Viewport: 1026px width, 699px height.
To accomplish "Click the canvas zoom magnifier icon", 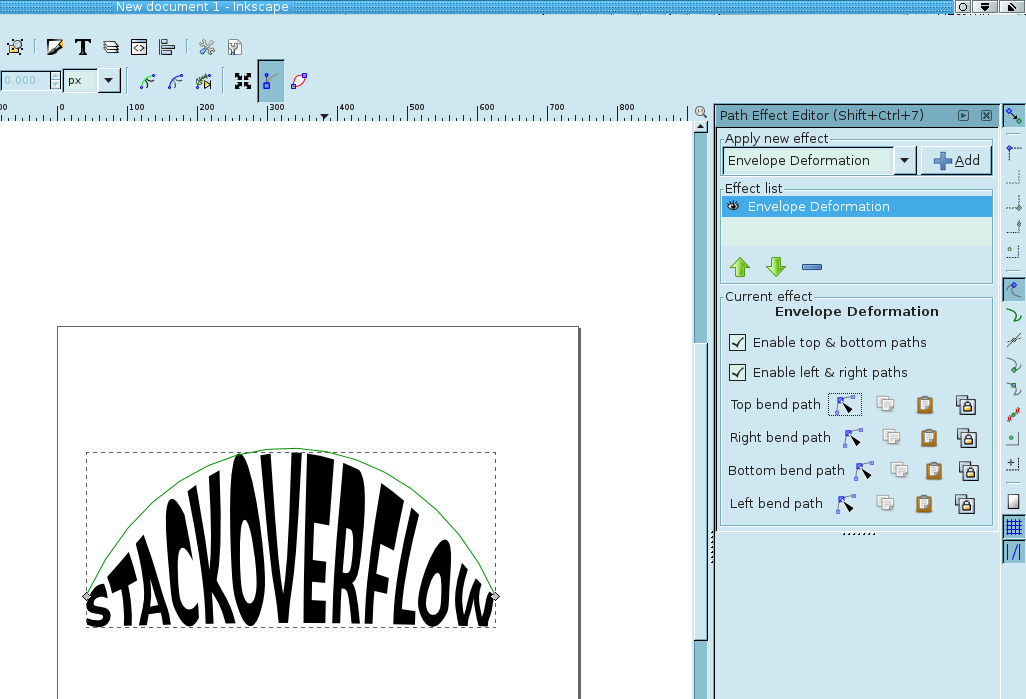I will (x=701, y=112).
